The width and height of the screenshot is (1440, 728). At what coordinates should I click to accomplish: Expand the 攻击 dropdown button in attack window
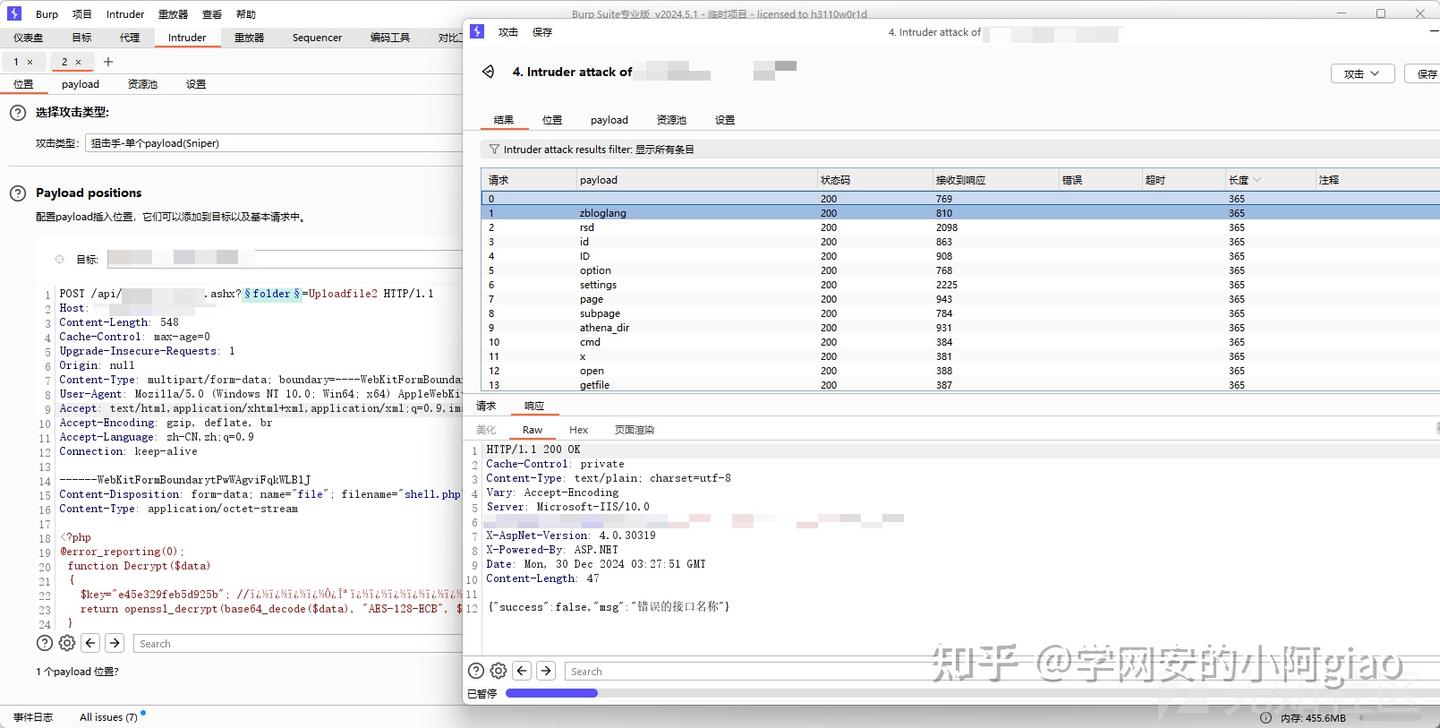pyautogui.click(x=1362, y=74)
